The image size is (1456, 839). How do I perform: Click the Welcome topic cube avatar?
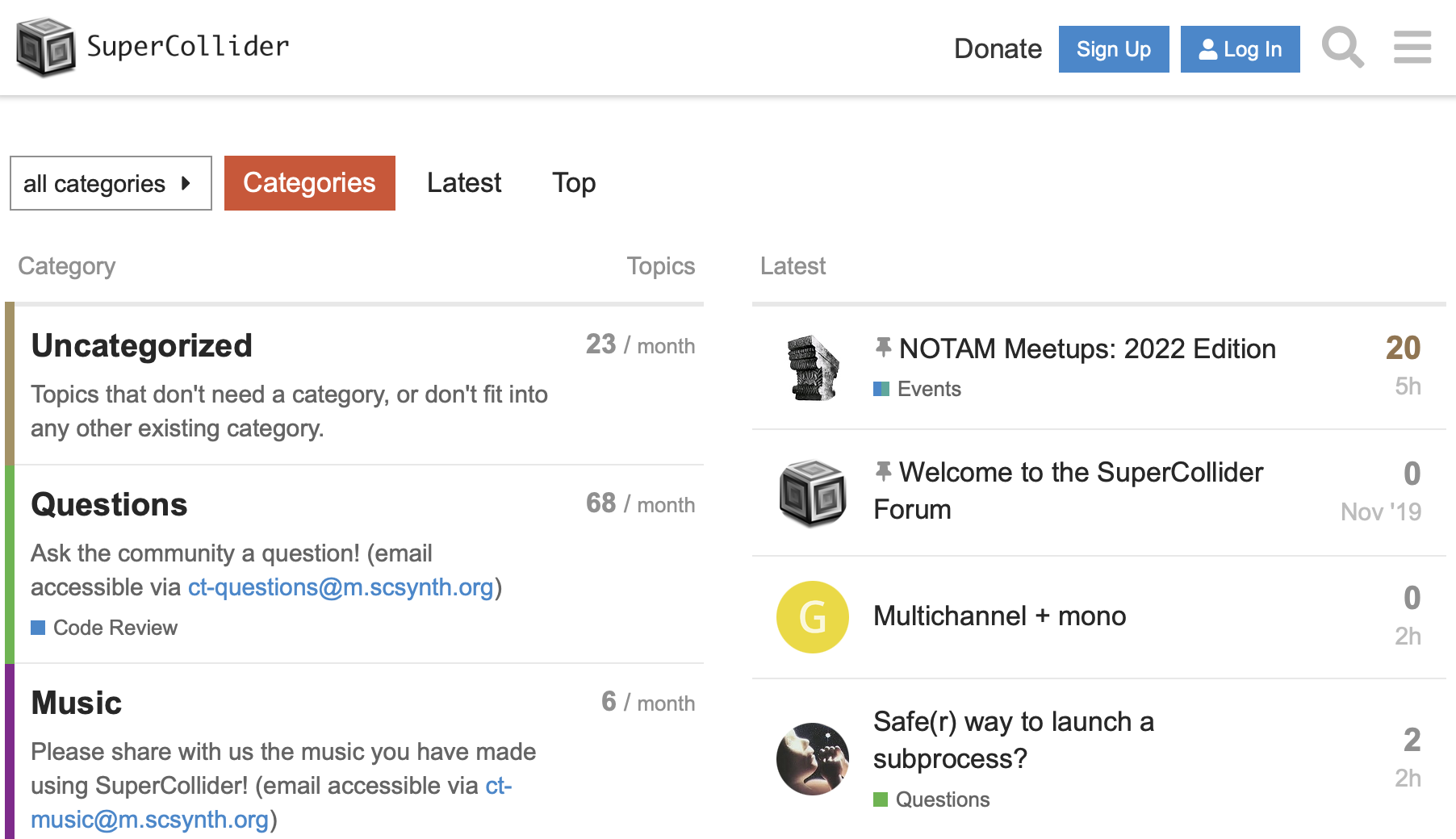813,493
